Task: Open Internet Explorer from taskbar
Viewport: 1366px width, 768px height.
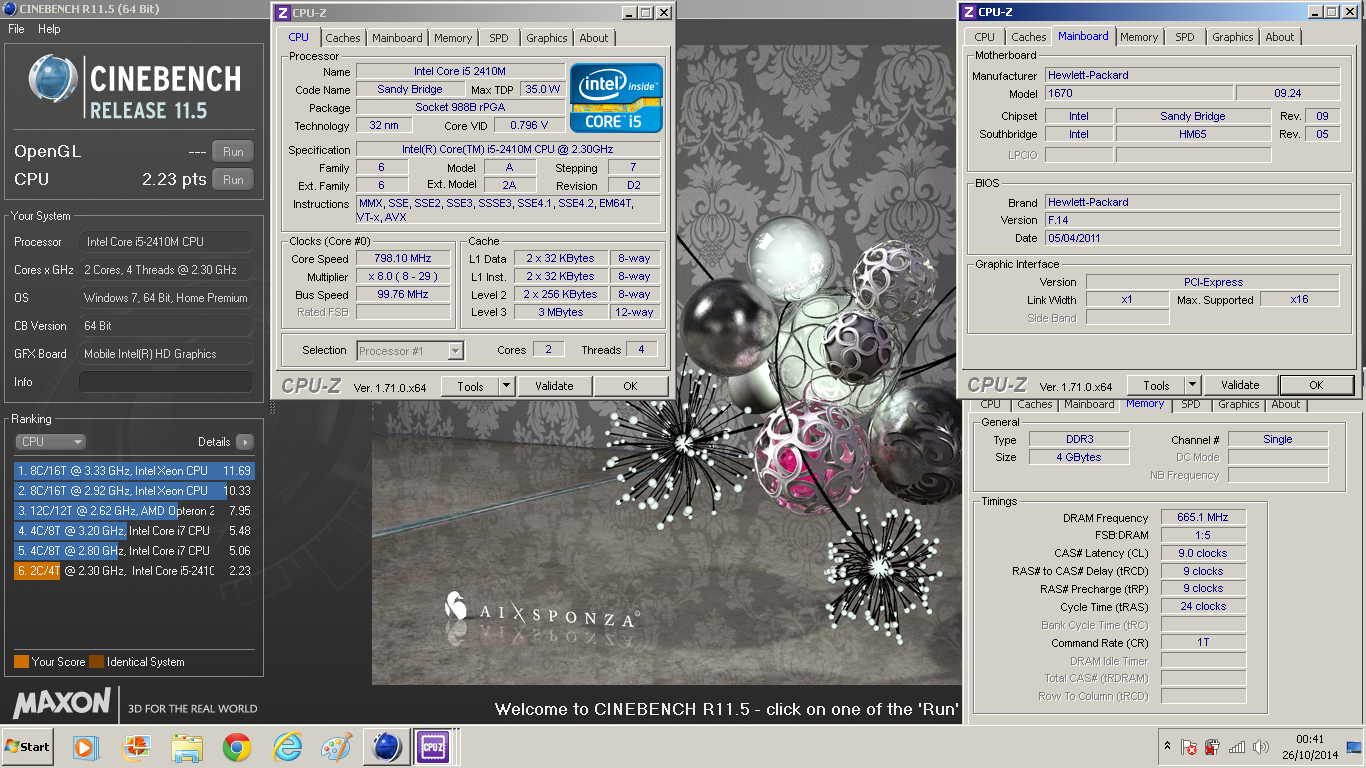Action: (x=287, y=747)
